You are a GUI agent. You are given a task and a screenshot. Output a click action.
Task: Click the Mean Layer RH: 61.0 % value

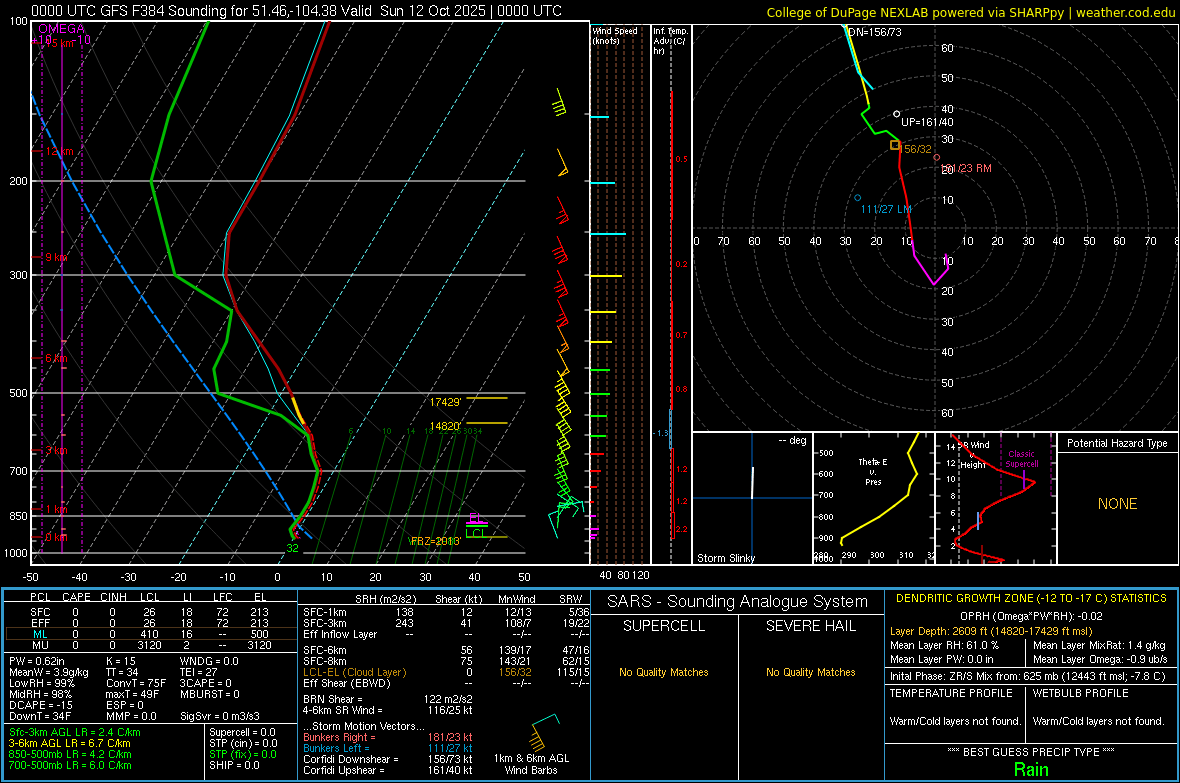pos(944,645)
